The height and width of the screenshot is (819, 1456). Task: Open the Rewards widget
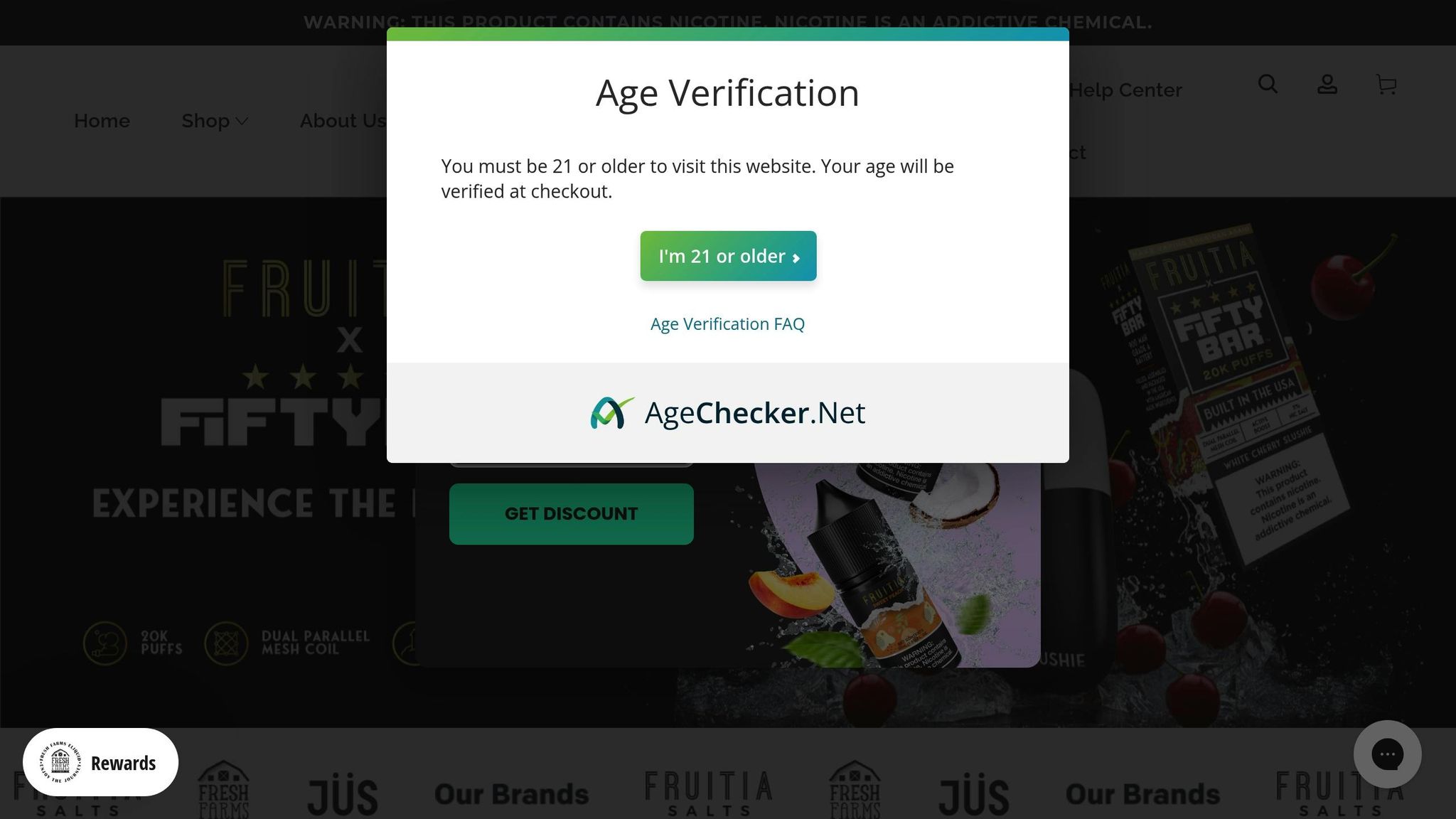pos(100,763)
